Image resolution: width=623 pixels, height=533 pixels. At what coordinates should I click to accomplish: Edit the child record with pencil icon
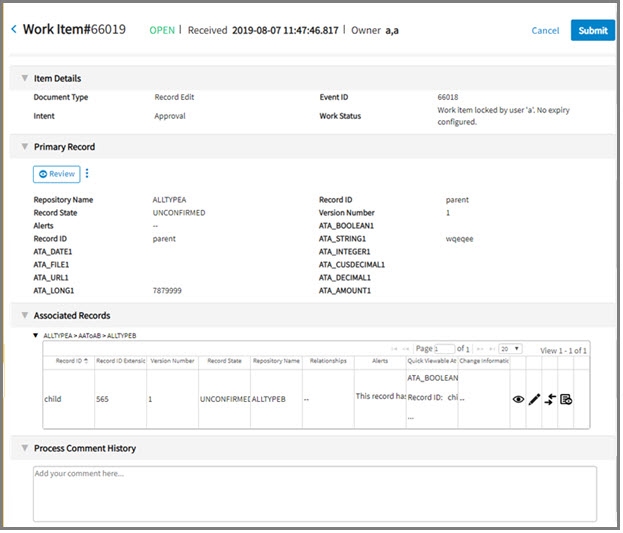pos(534,399)
